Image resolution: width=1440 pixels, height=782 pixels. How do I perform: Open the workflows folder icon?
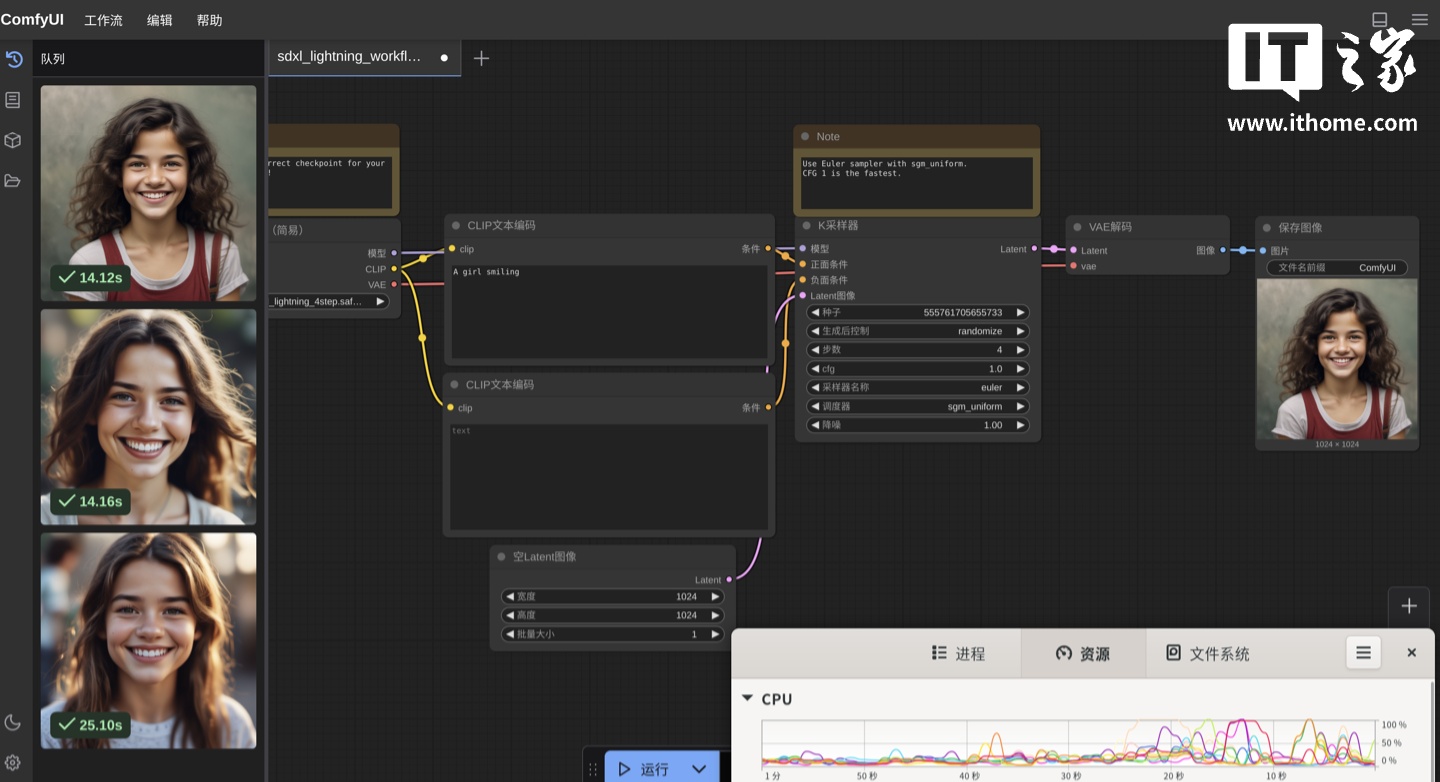[x=13, y=181]
